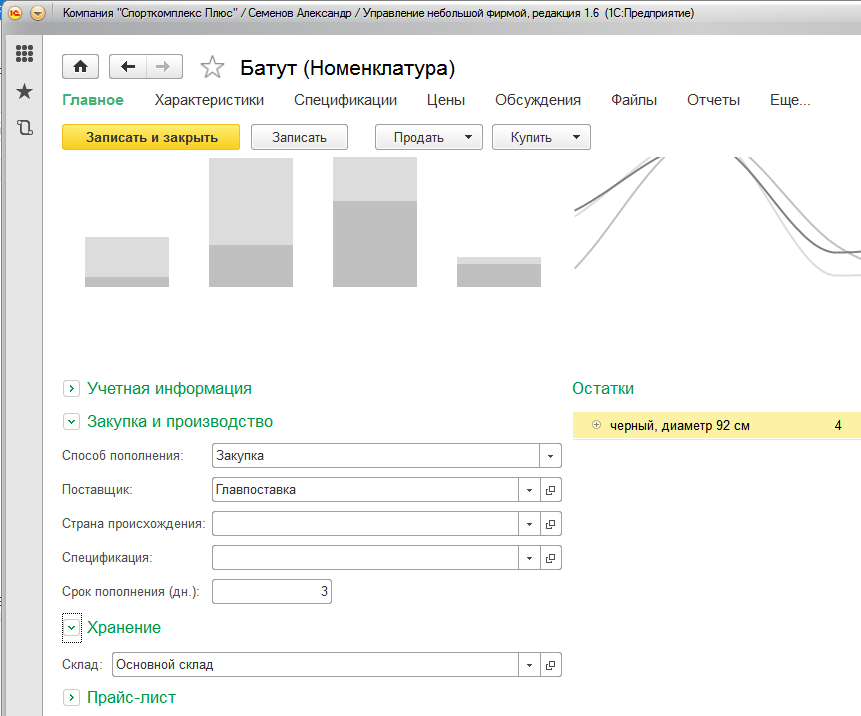Open Склад Основной склад record form
The height and width of the screenshot is (716, 861).
551,665
